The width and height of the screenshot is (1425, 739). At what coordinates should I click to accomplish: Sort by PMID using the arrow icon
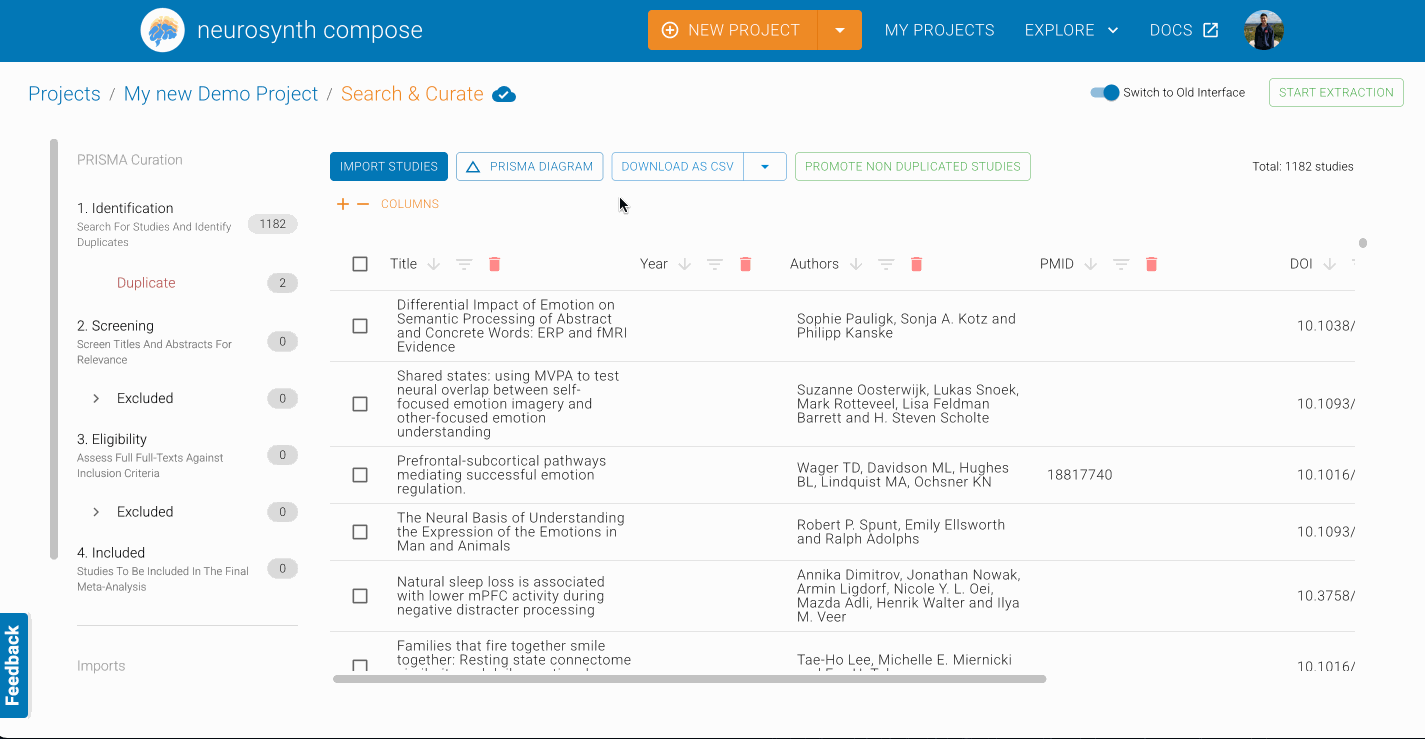click(x=1091, y=264)
